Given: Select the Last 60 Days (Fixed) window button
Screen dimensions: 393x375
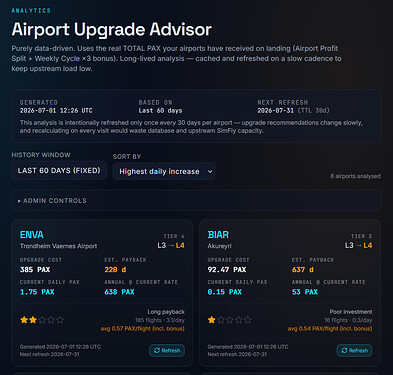Looking at the screenshot, I should pos(59,170).
